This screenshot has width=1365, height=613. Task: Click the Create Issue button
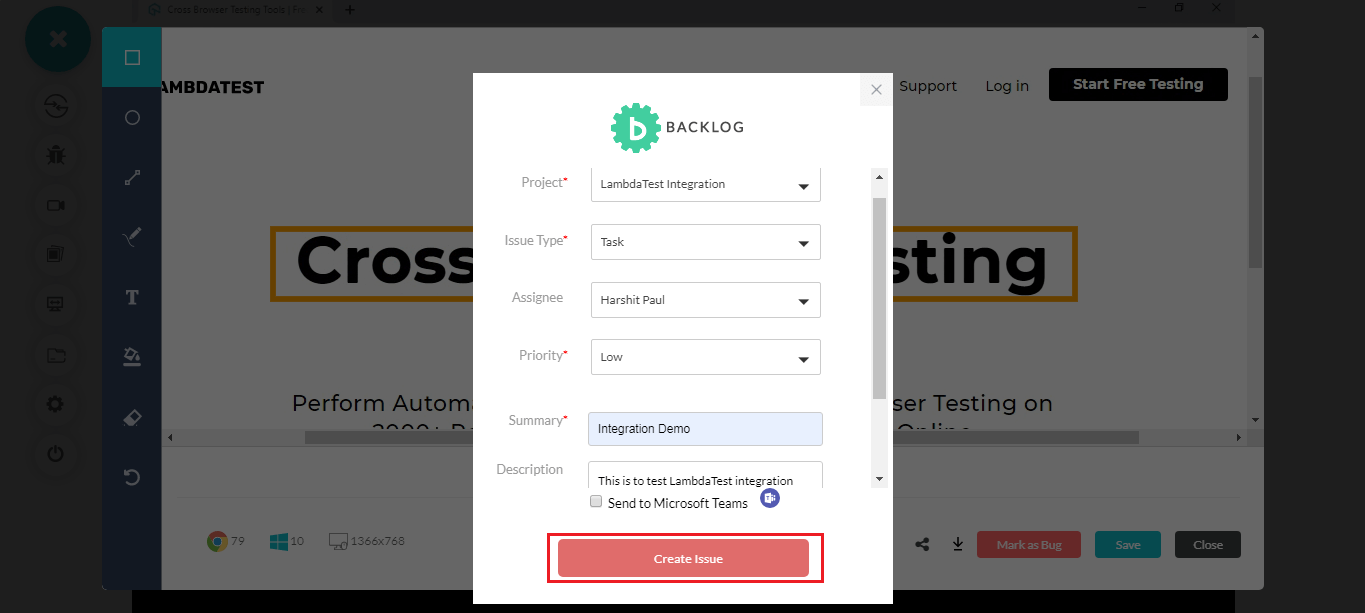[688, 558]
